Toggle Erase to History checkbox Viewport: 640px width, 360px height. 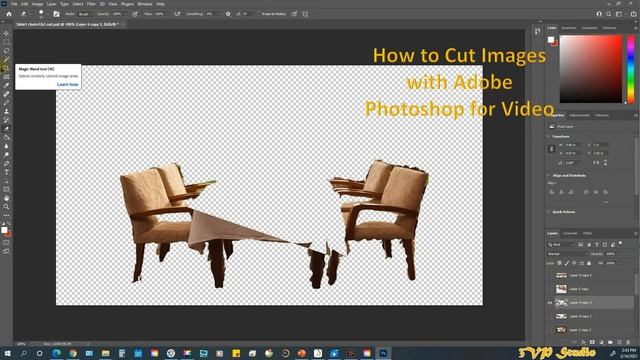click(259, 14)
